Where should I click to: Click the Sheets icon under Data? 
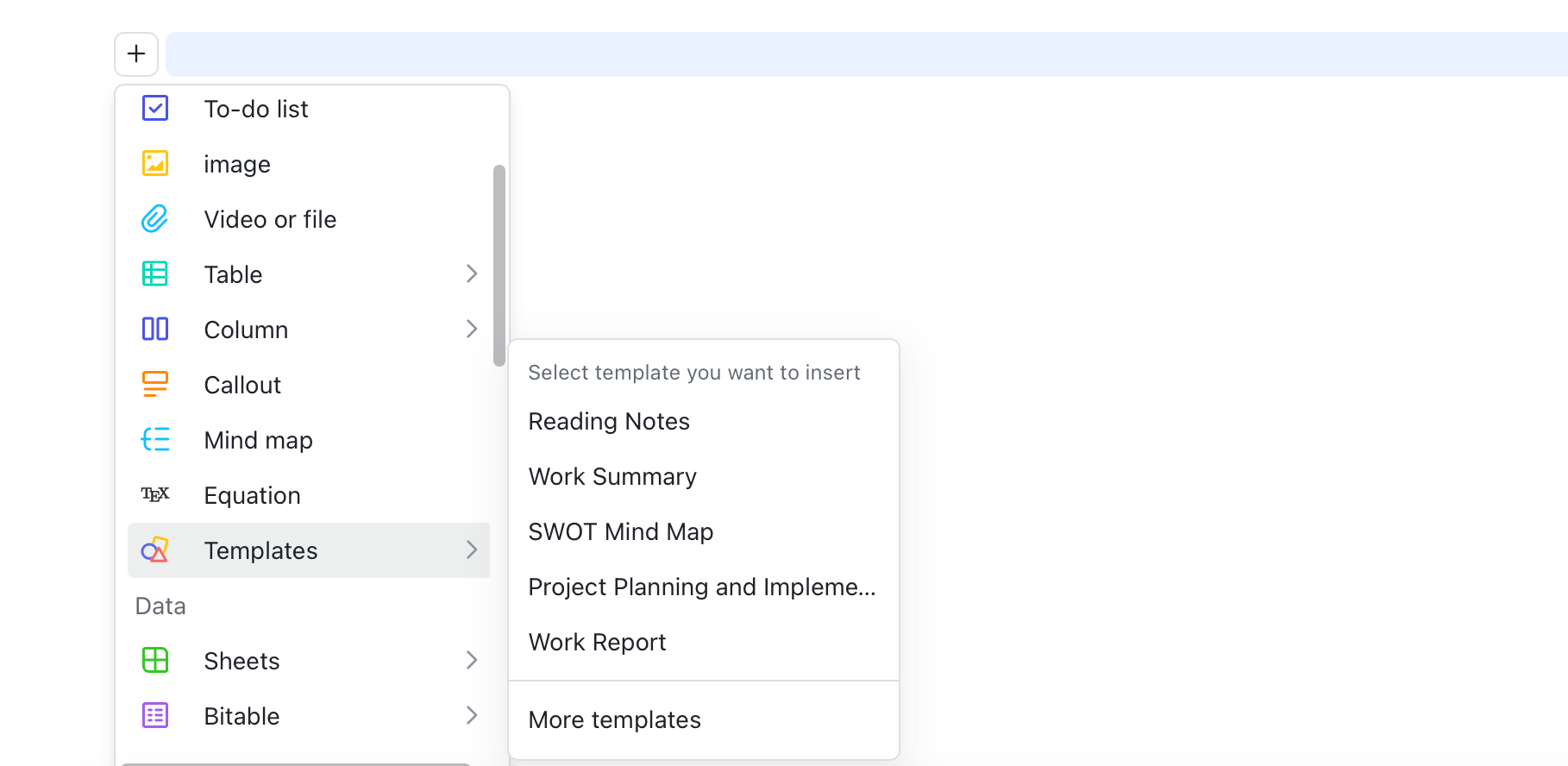click(155, 660)
